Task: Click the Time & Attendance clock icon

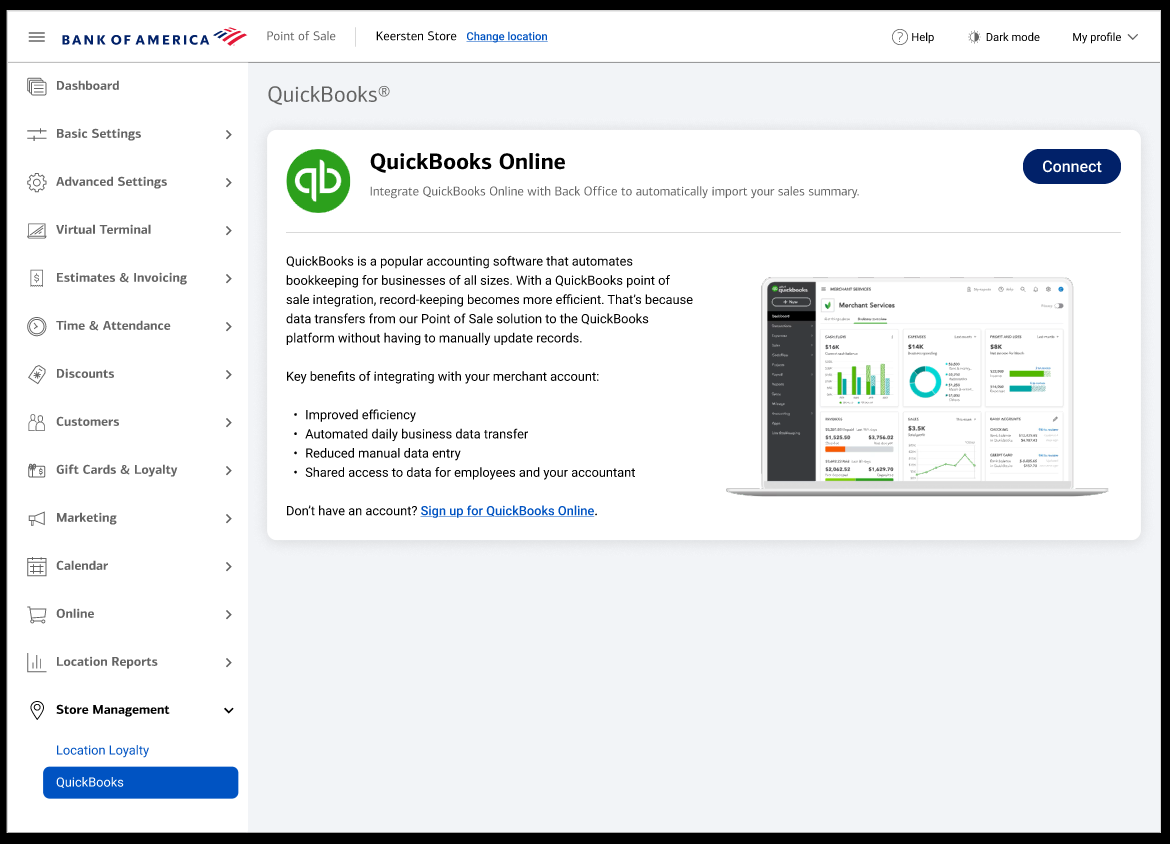Action: (37, 326)
